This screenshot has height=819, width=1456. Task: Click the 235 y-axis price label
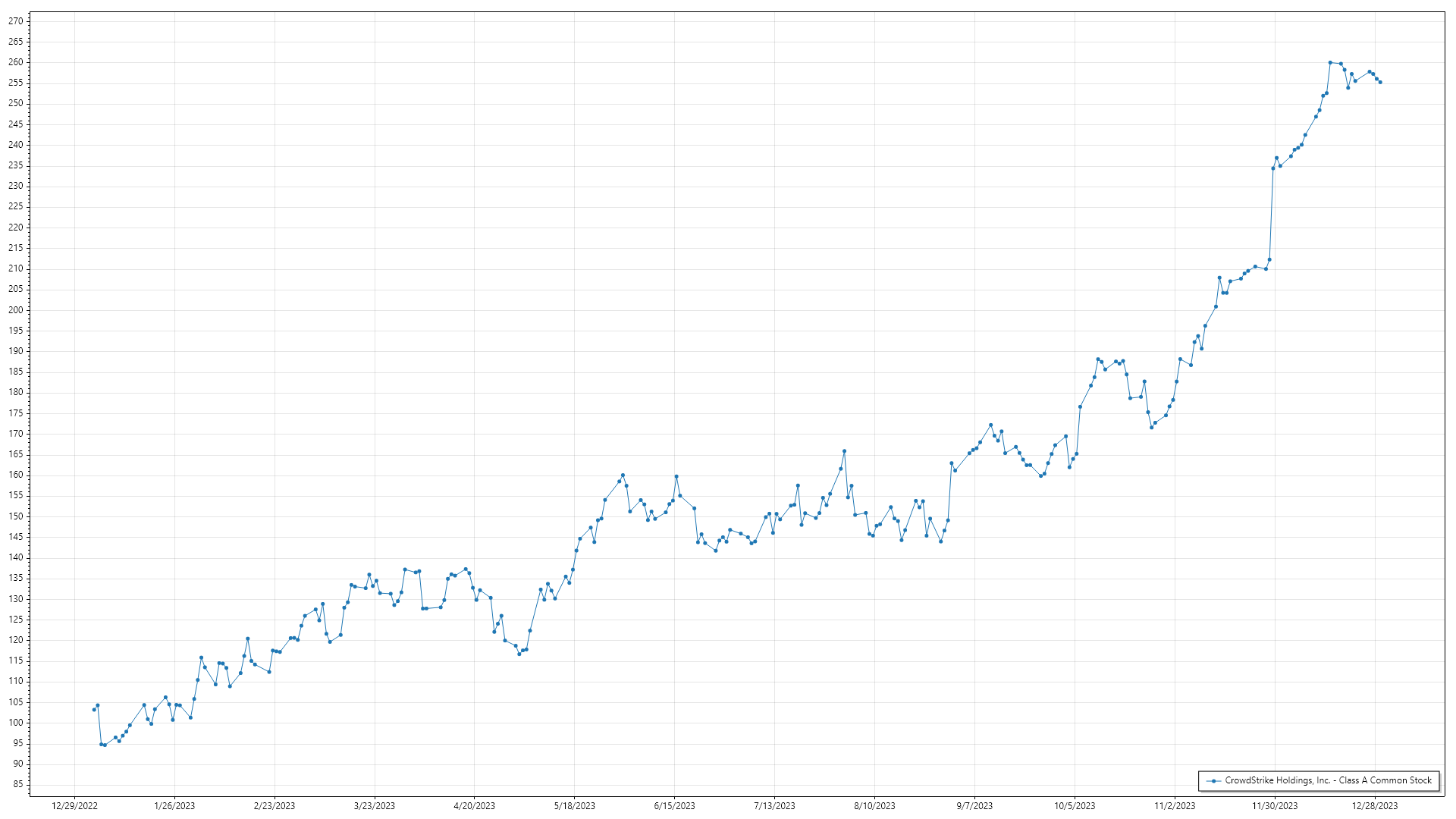(x=16, y=165)
